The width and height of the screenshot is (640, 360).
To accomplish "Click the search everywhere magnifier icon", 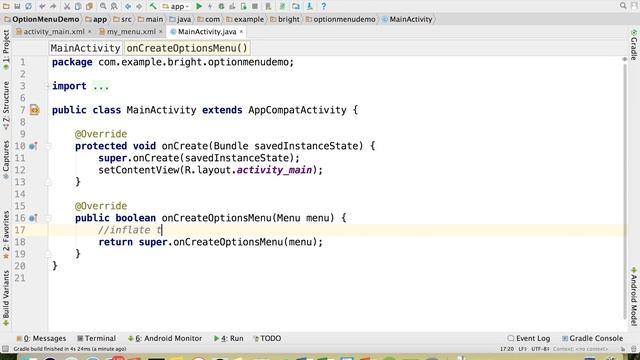I will [623, 6].
